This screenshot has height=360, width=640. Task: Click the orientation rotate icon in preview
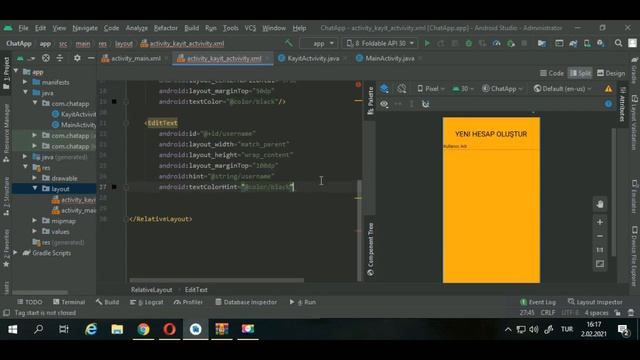click(402, 89)
